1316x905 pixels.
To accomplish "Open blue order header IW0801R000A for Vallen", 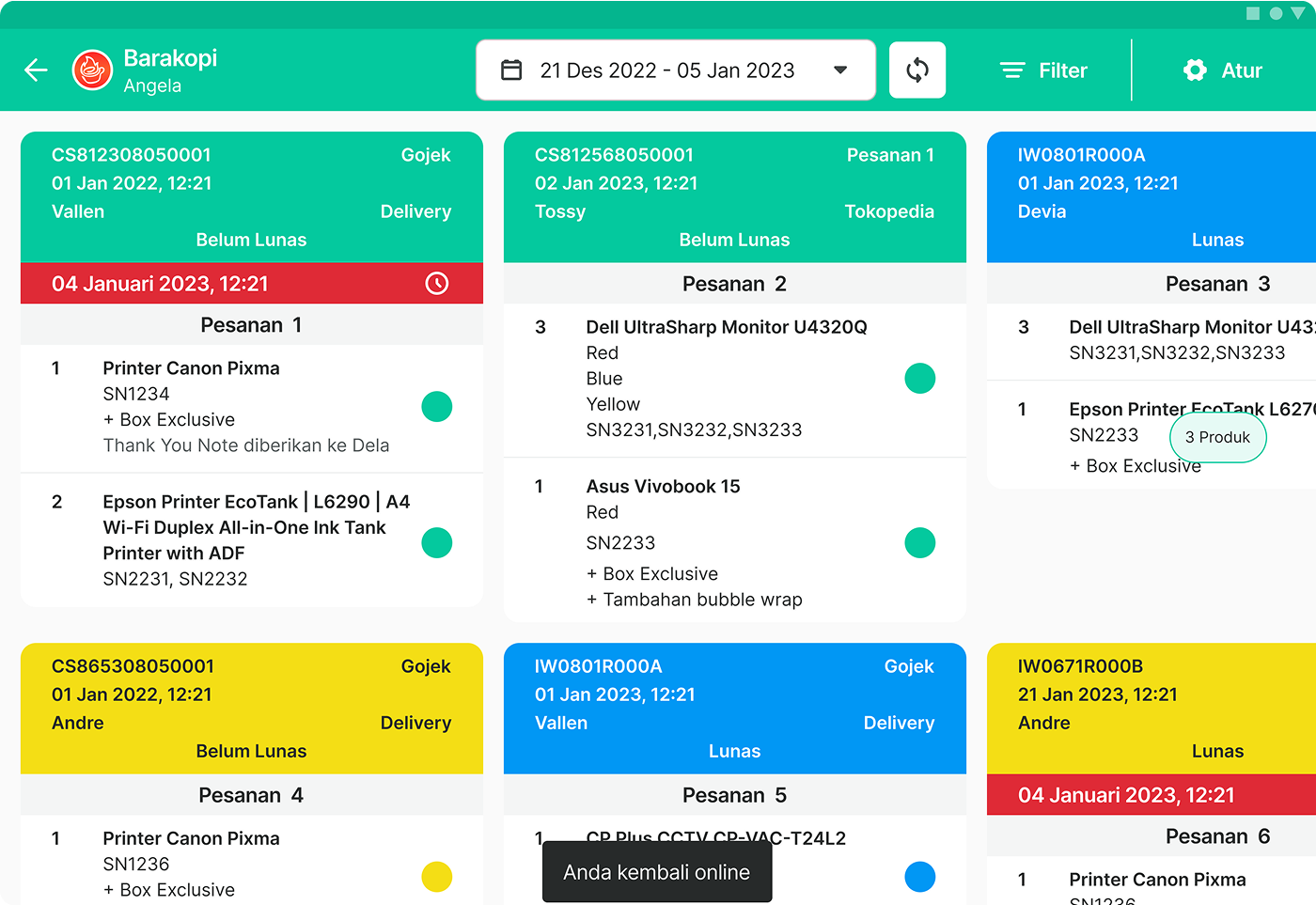I will click(x=735, y=708).
